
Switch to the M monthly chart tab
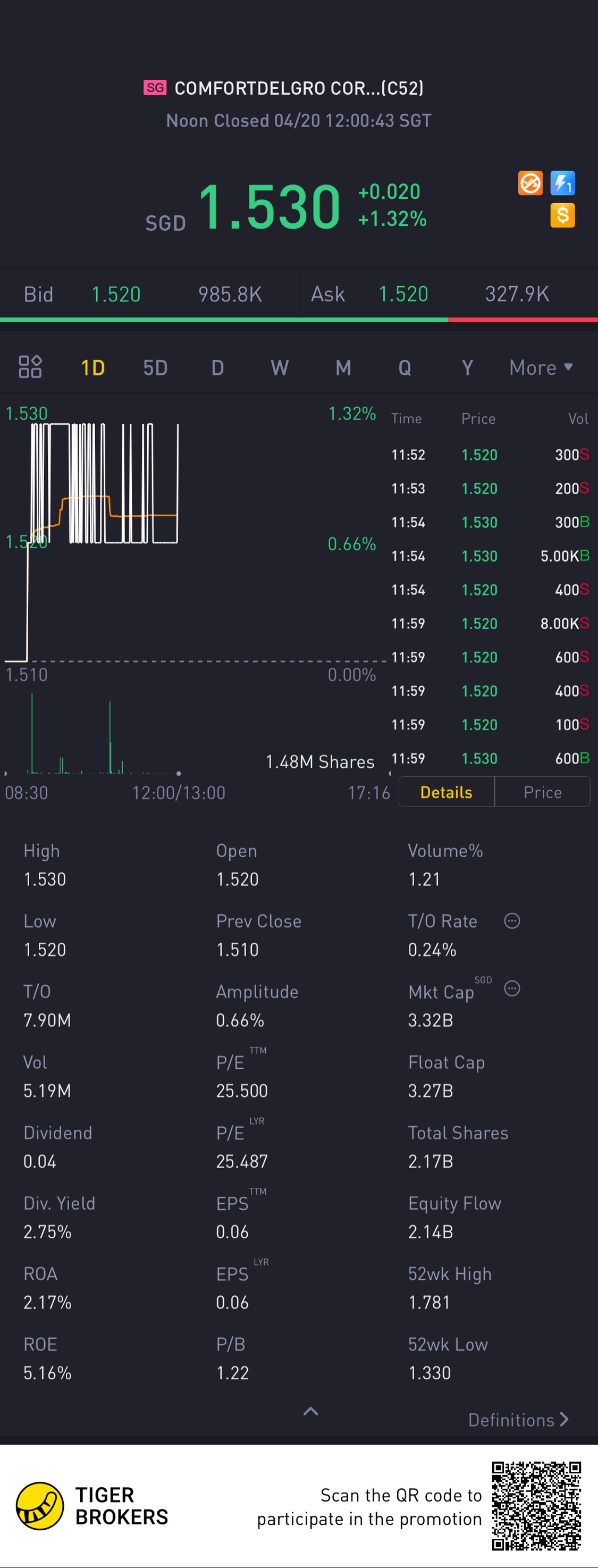[x=343, y=367]
